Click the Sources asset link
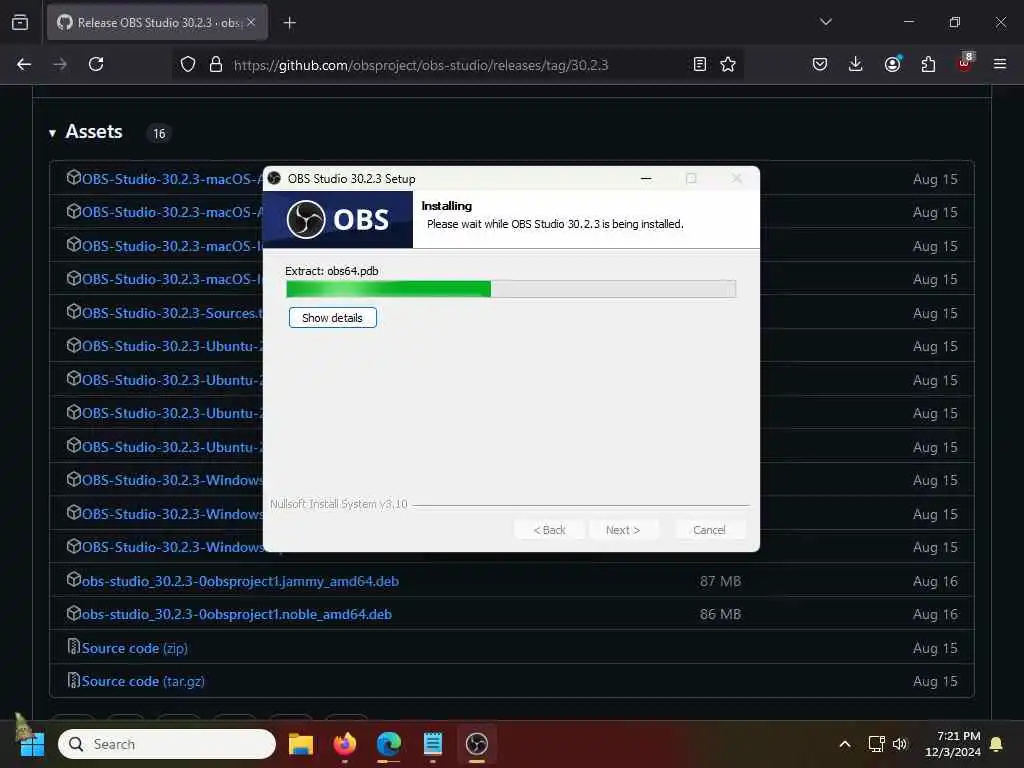Viewport: 1024px width, 768px height. pyautogui.click(x=171, y=313)
